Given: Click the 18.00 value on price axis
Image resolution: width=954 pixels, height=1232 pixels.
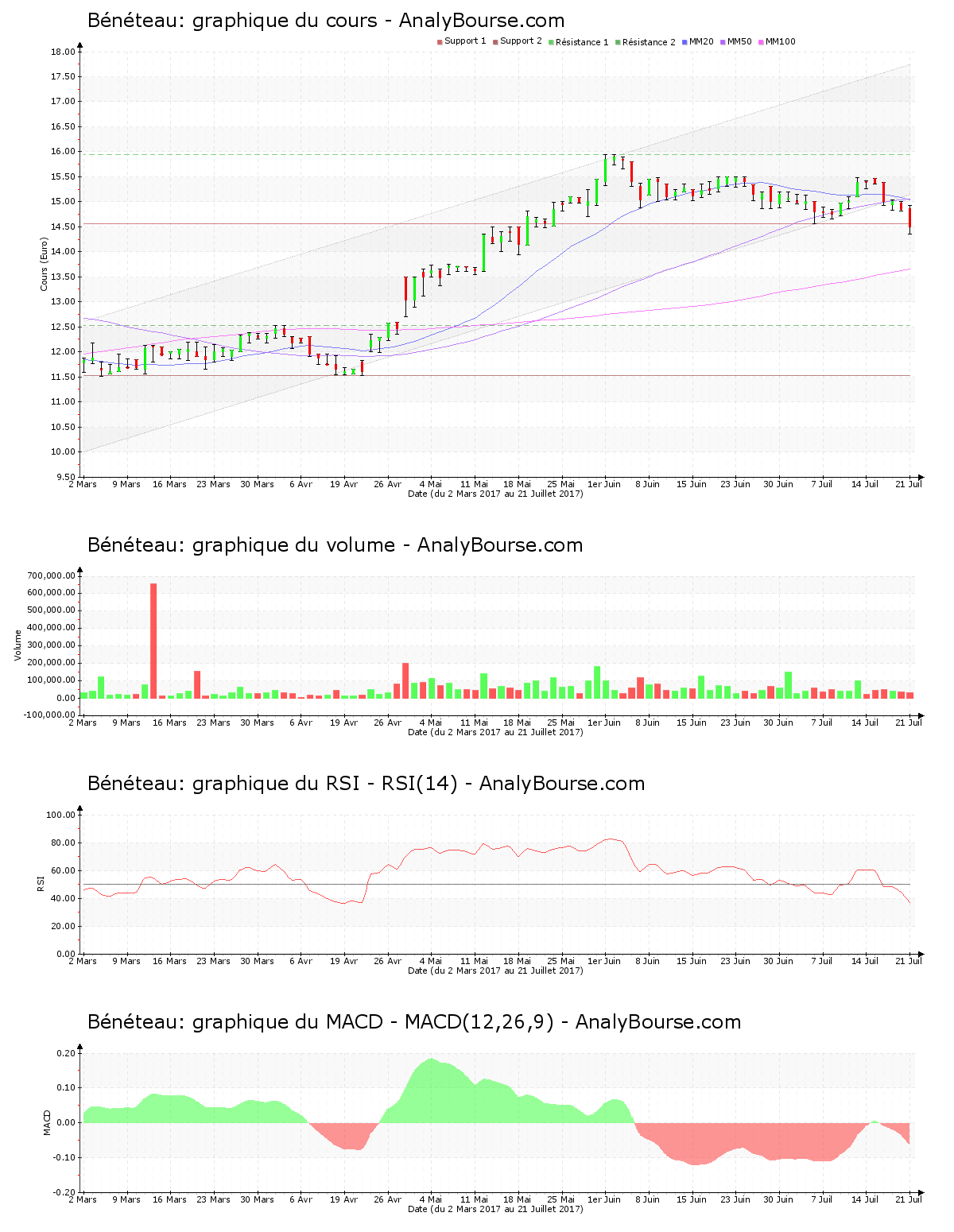Looking at the screenshot, I should [64, 52].
